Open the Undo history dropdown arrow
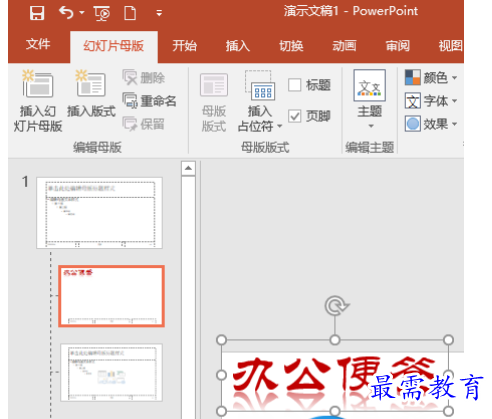This screenshot has width=492, height=419. coord(82,13)
